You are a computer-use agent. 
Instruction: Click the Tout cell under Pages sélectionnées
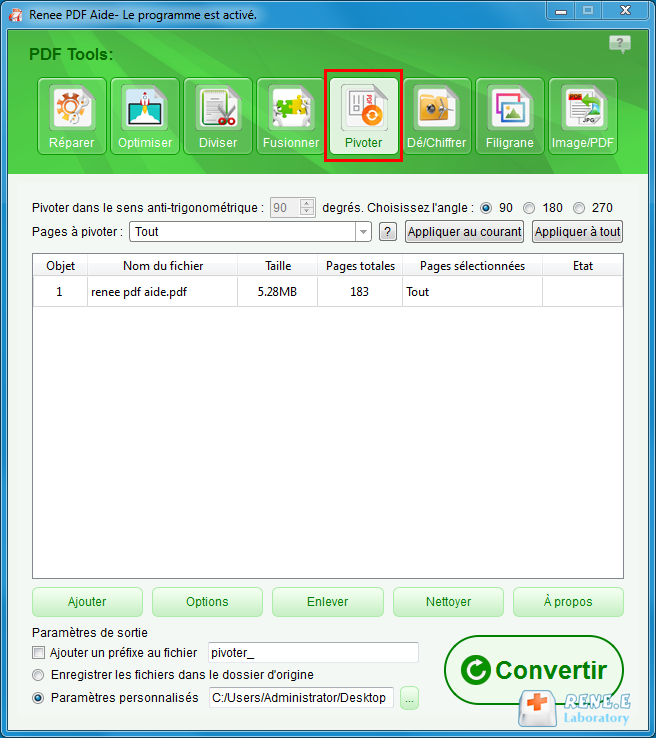point(472,292)
